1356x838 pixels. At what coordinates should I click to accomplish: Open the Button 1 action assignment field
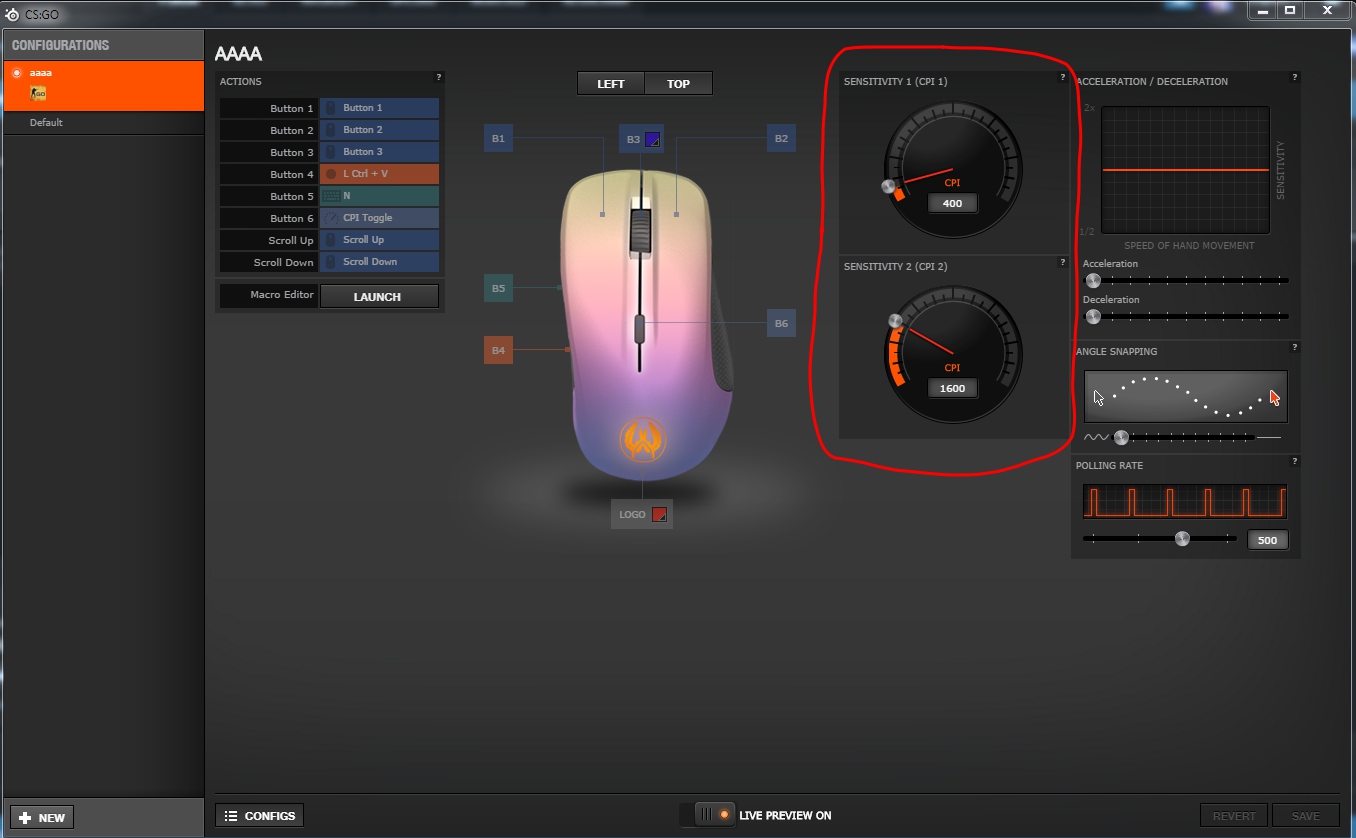pos(379,108)
